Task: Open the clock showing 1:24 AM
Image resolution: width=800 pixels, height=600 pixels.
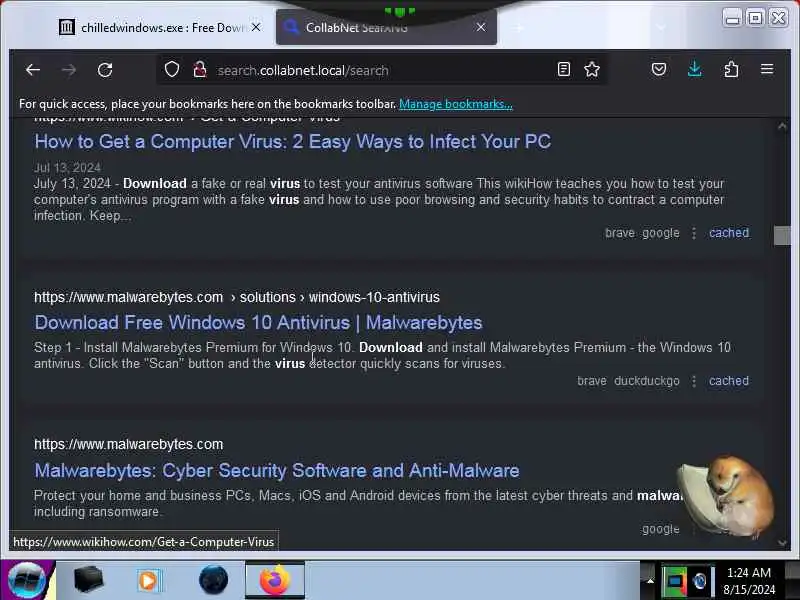Action: coord(749,581)
